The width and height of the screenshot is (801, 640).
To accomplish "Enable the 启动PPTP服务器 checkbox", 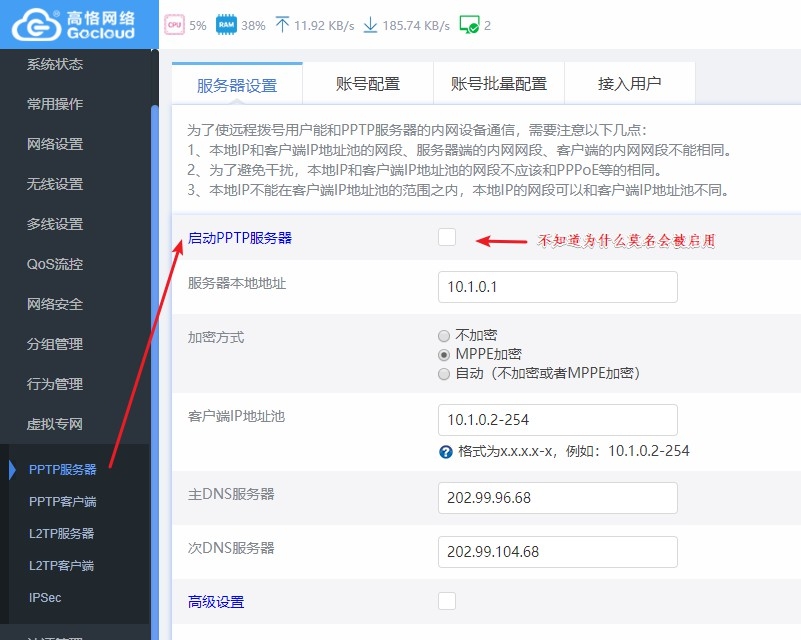I will tap(447, 237).
